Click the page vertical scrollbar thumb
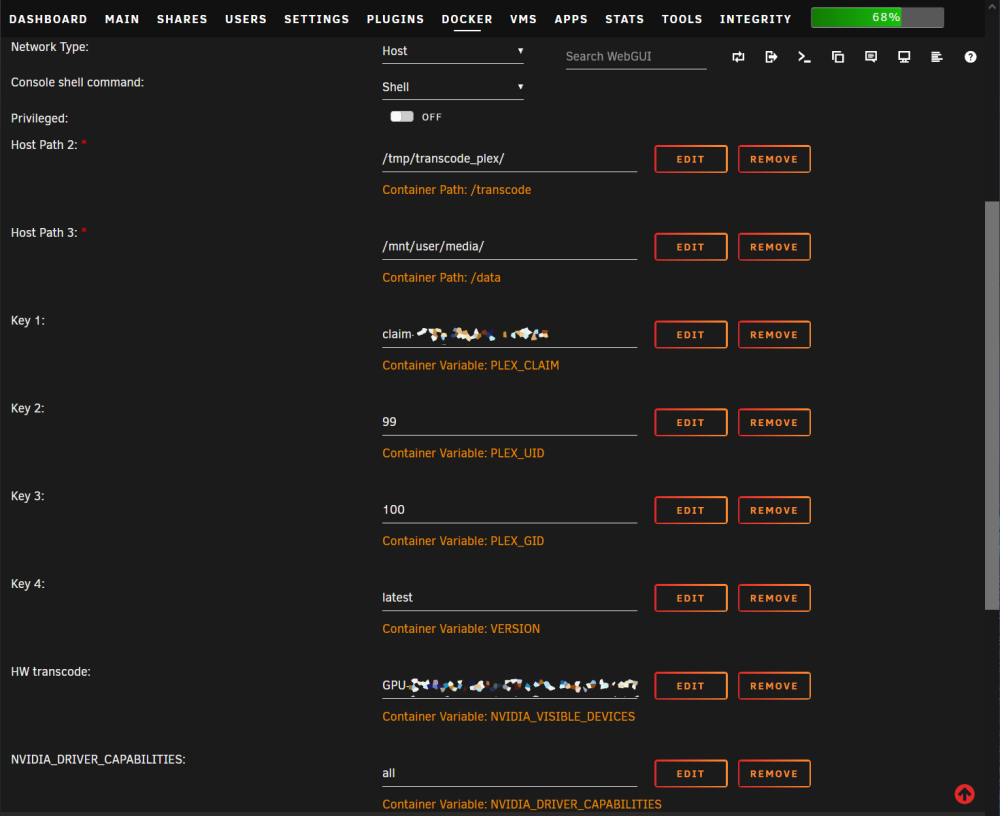Image resolution: width=1000 pixels, height=816 pixels. click(x=992, y=406)
